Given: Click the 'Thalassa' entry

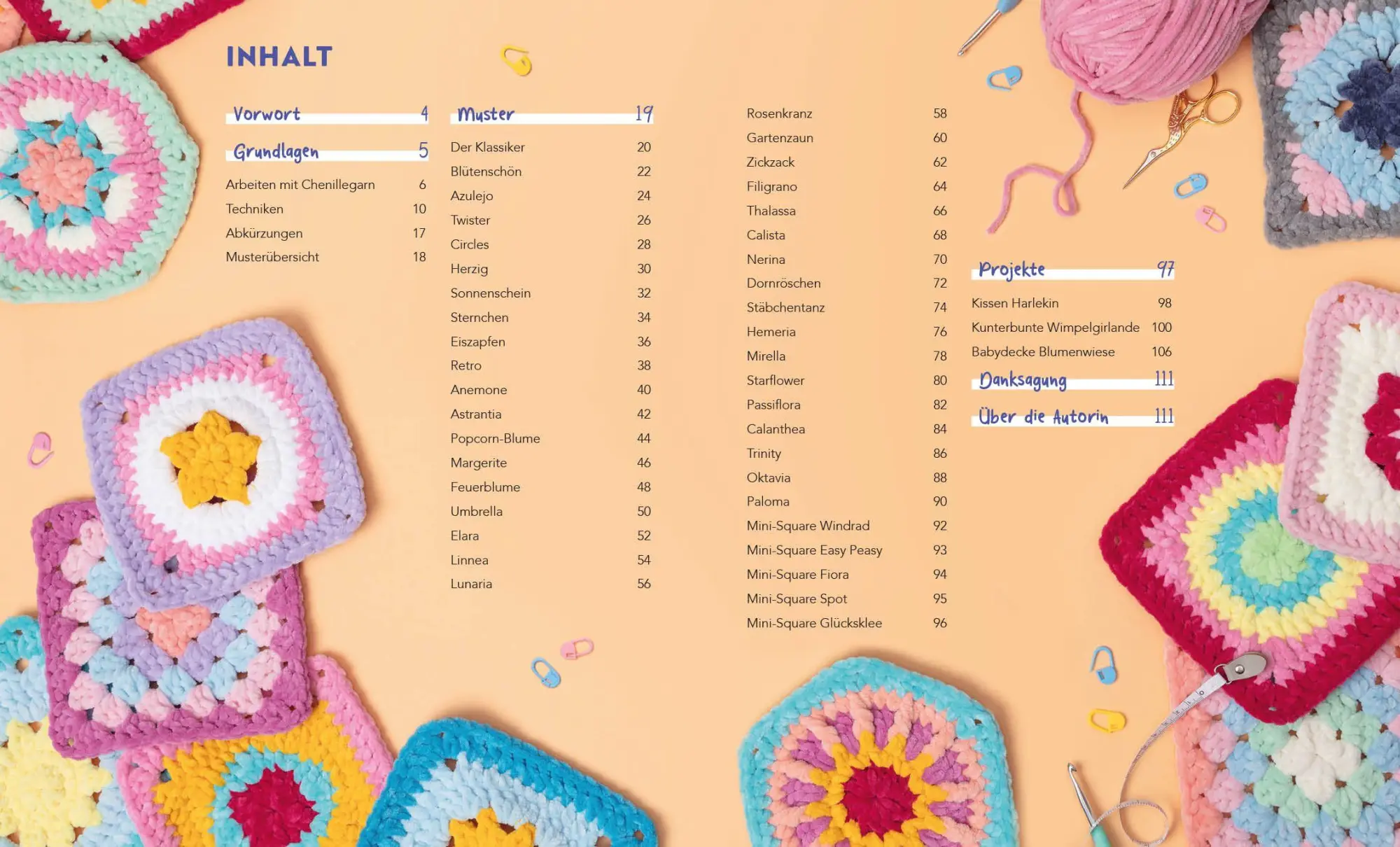Looking at the screenshot, I should coord(771,211).
